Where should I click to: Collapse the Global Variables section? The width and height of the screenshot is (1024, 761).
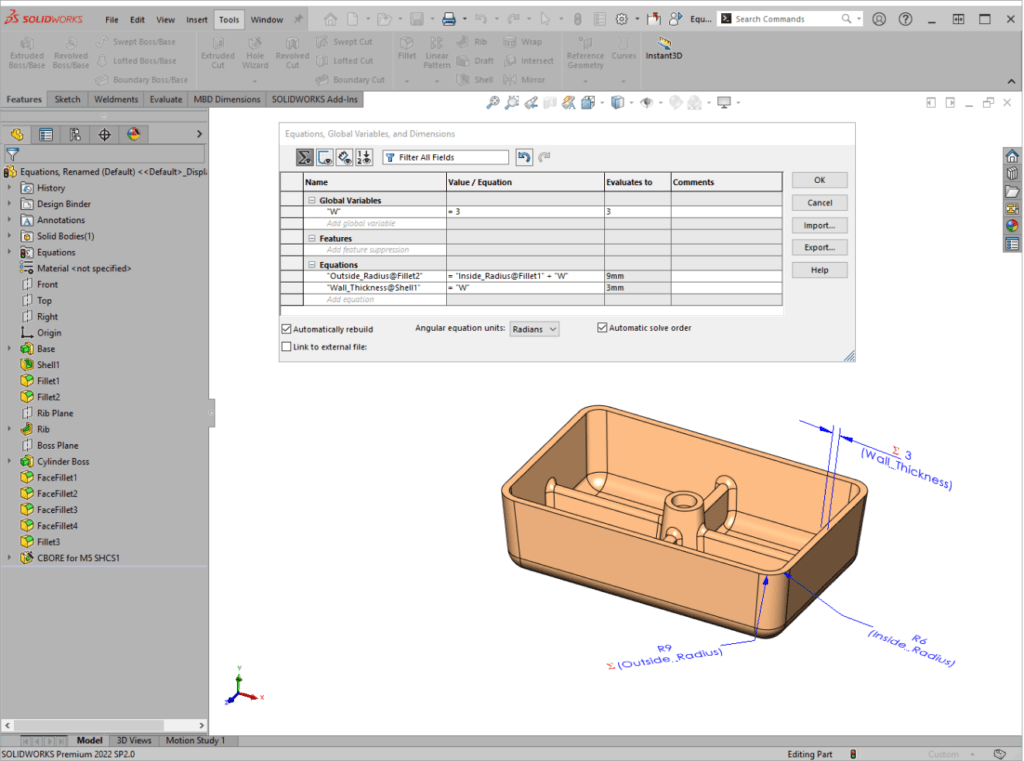pyautogui.click(x=311, y=201)
